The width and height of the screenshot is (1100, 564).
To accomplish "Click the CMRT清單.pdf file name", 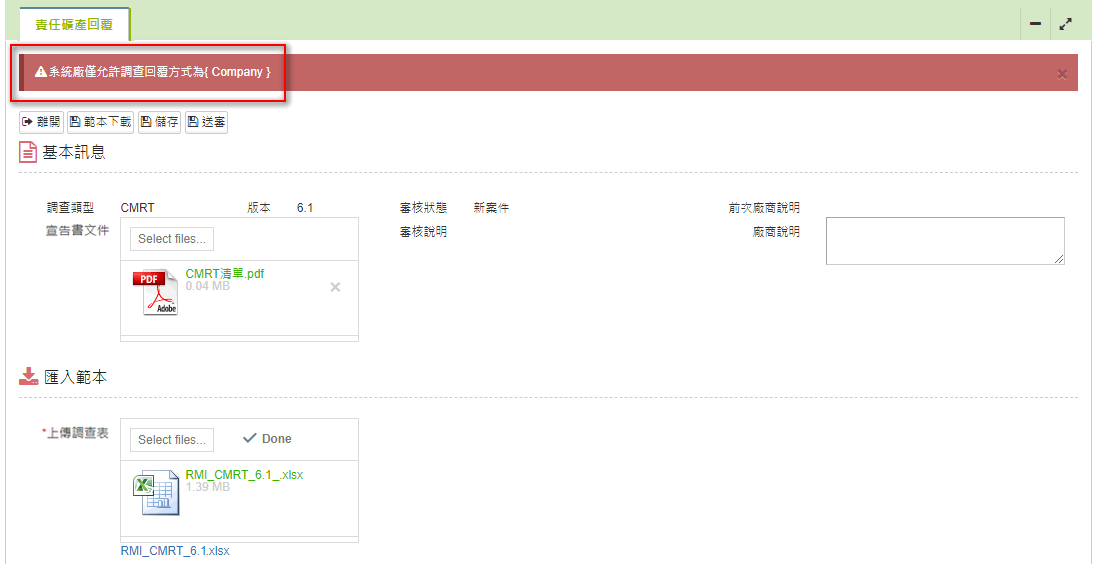I will [225, 274].
